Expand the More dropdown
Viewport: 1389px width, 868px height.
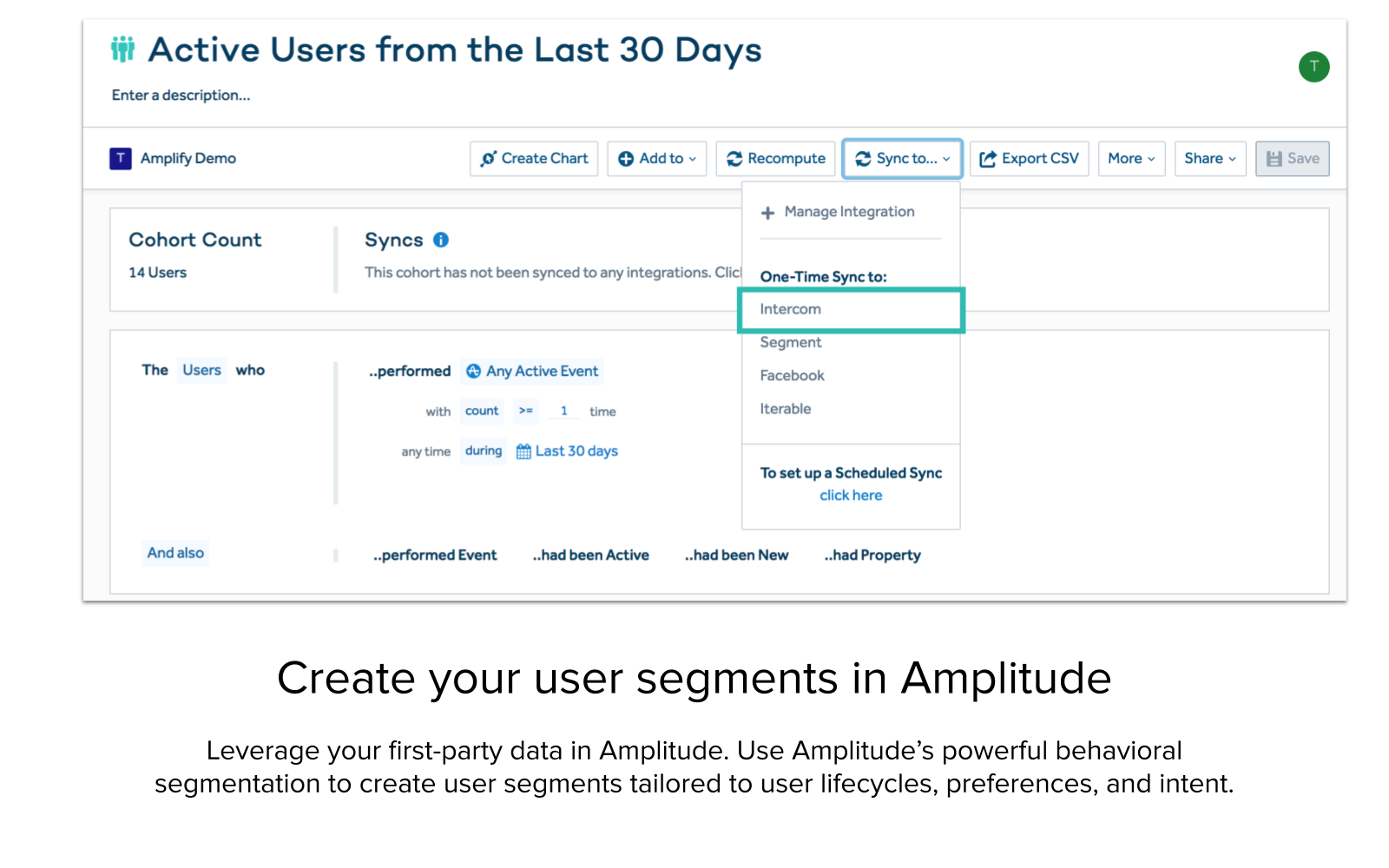[1131, 158]
